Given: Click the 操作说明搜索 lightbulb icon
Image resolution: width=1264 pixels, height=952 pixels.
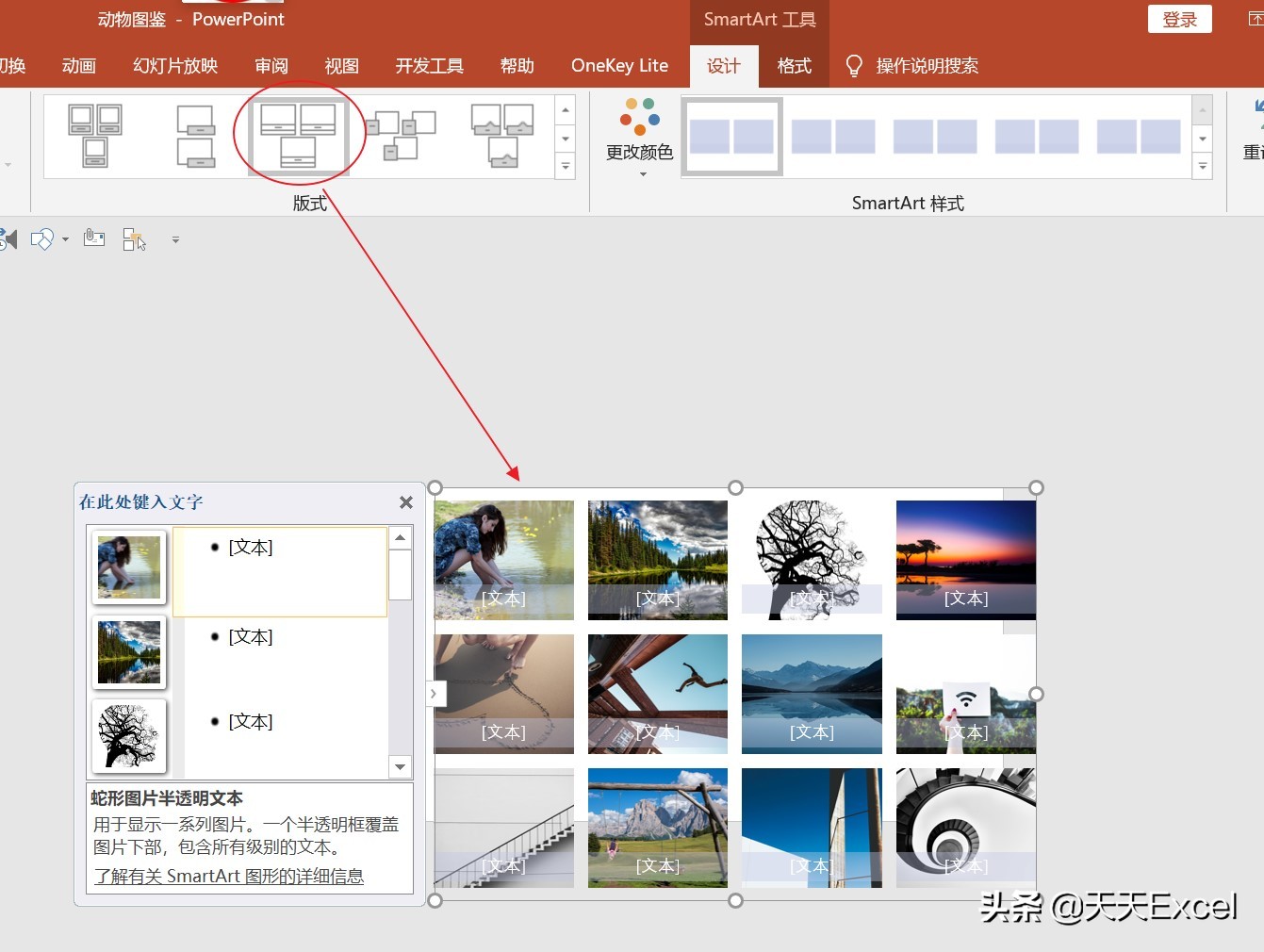Looking at the screenshot, I should [854, 65].
